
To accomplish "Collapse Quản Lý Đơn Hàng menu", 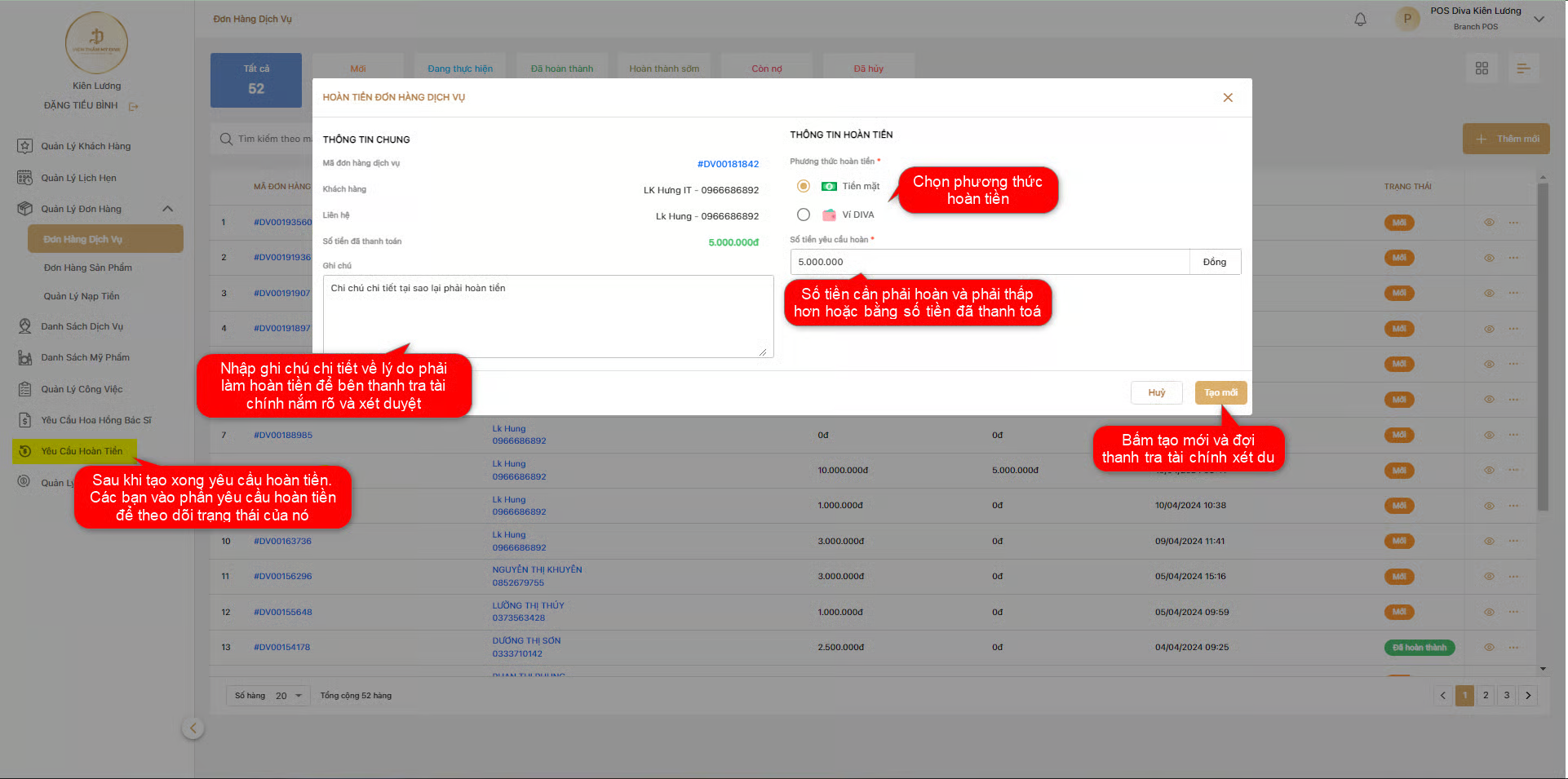I will (167, 209).
